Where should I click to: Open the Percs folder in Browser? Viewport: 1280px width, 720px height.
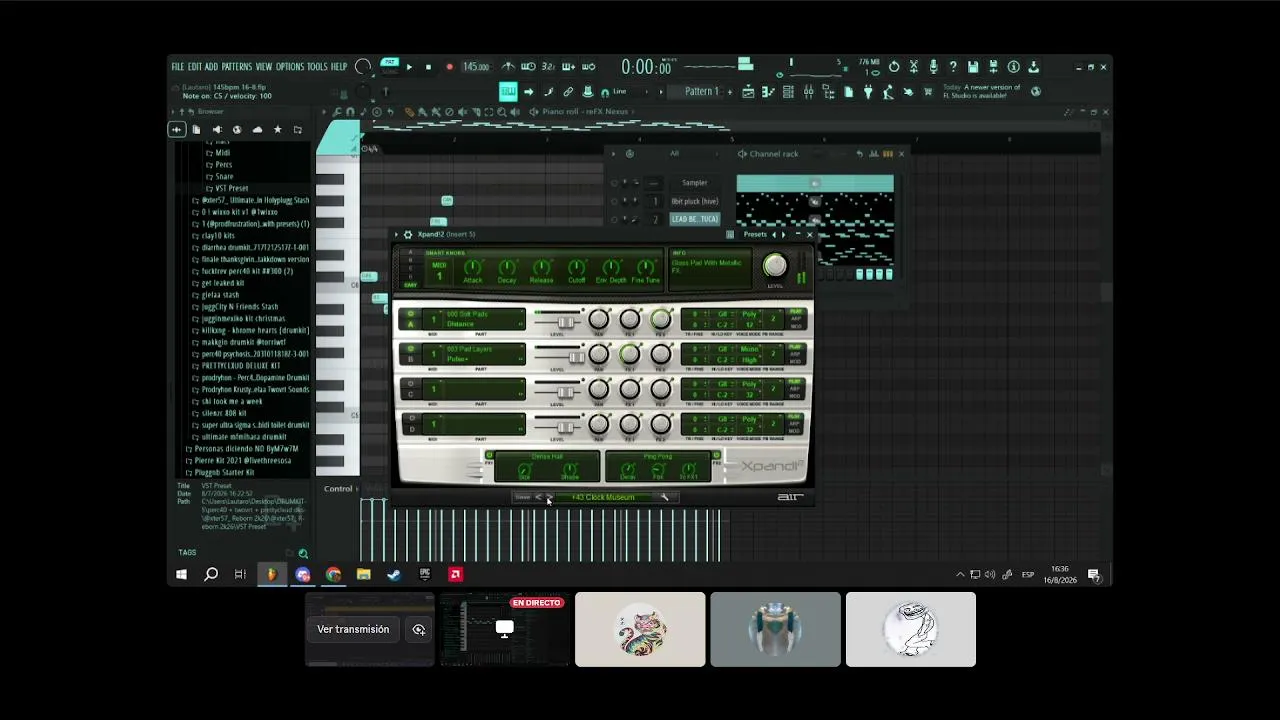click(x=223, y=165)
